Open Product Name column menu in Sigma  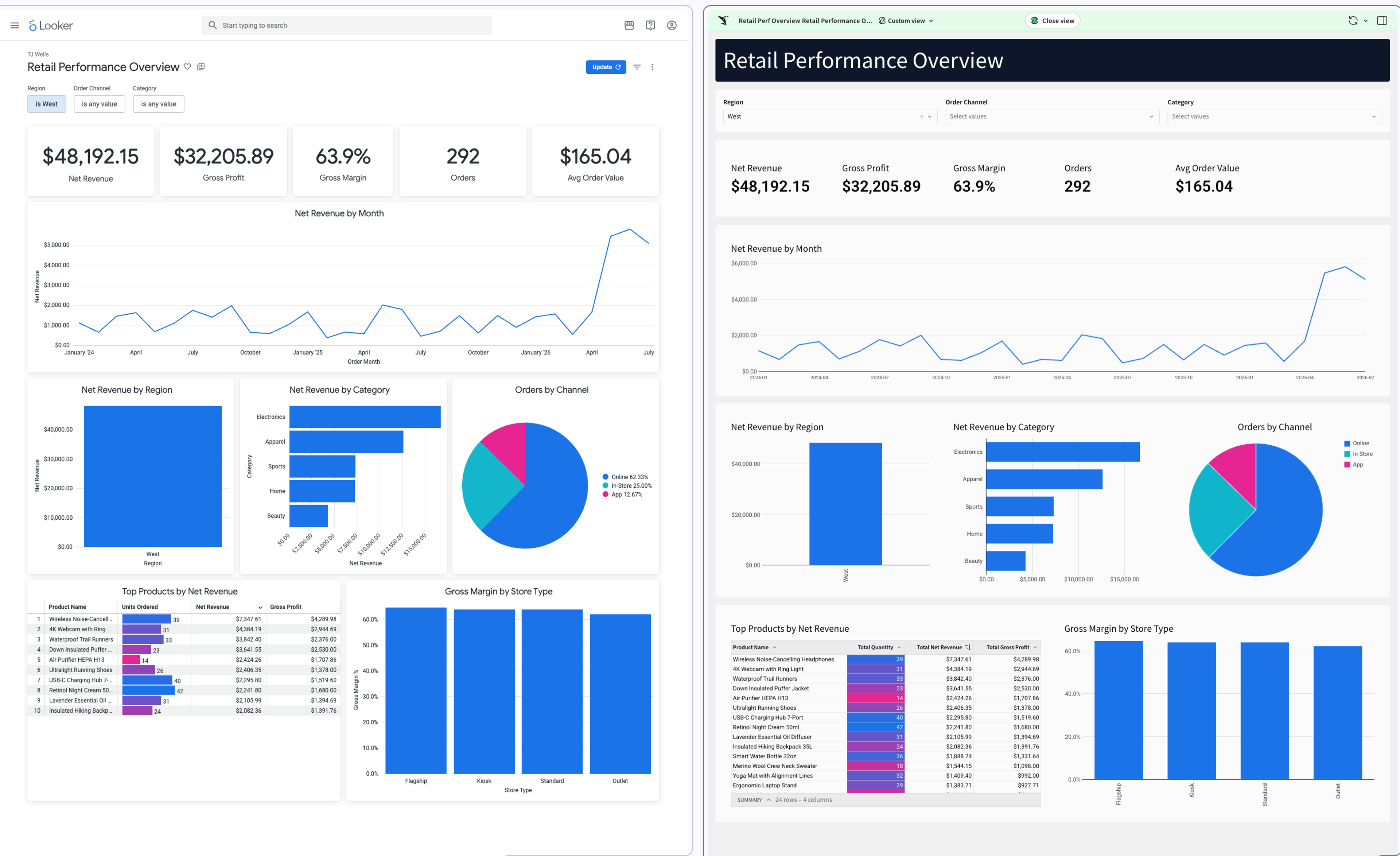pos(774,647)
